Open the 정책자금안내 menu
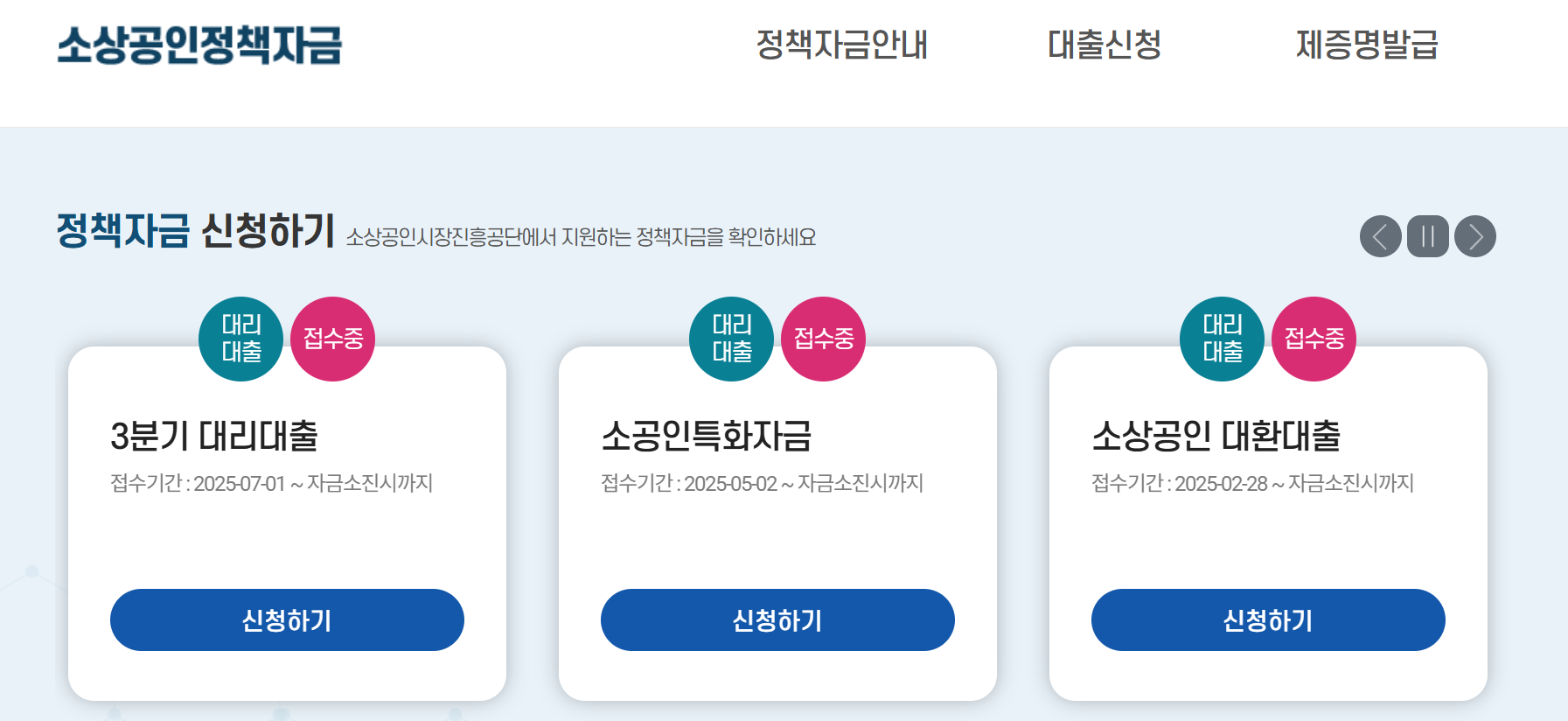1568x721 pixels. tap(841, 45)
